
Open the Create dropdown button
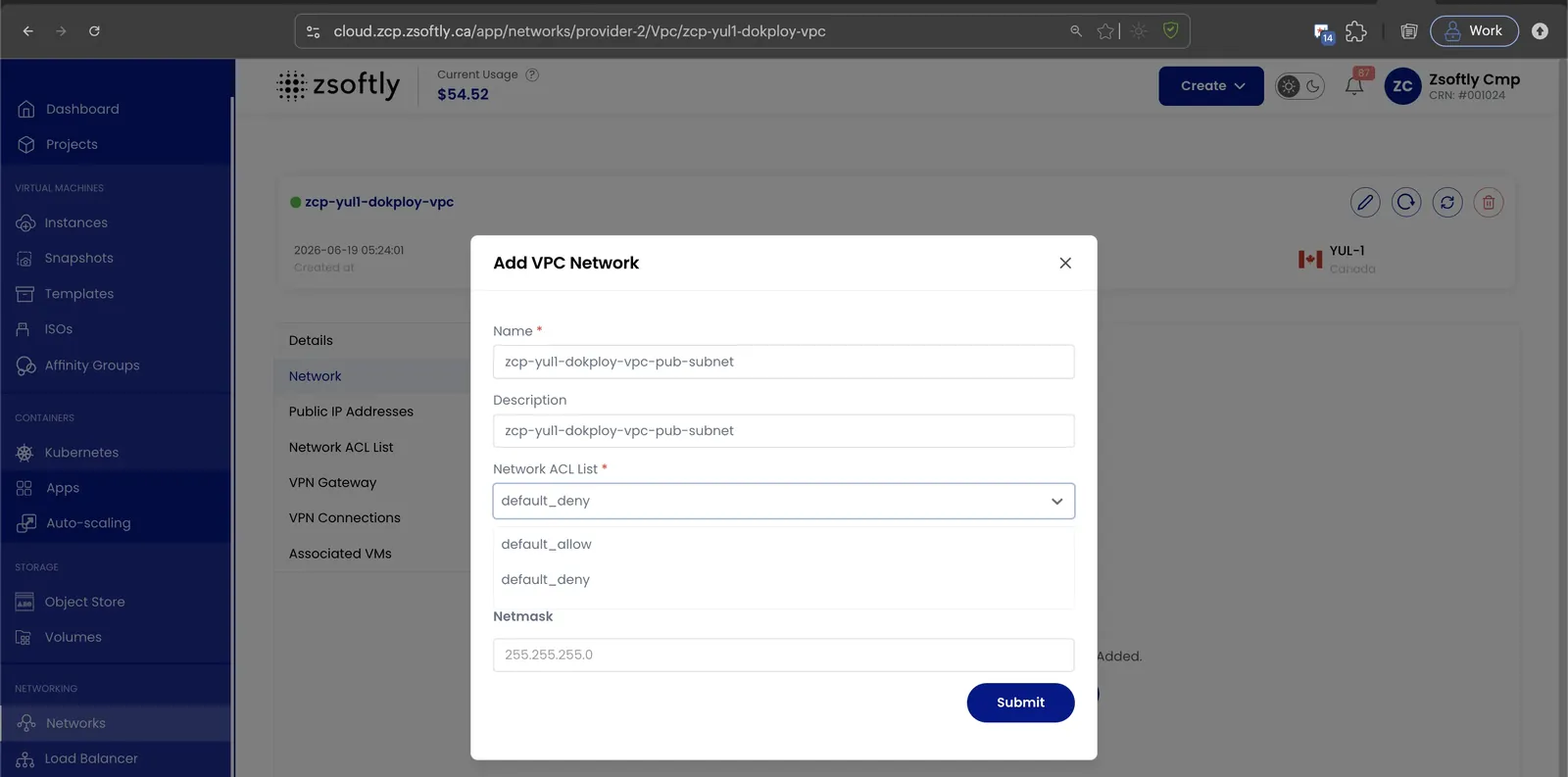[1211, 86]
